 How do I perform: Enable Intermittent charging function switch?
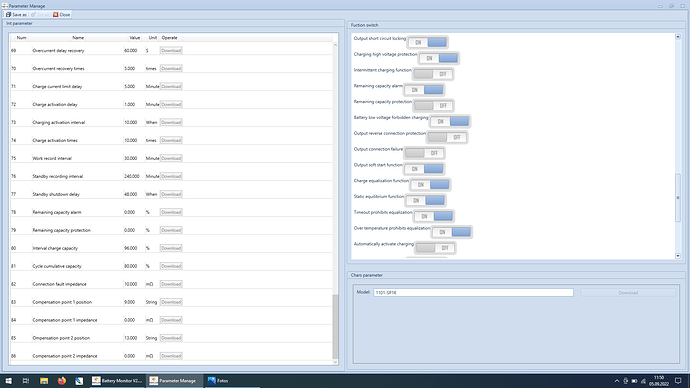tap(433, 74)
